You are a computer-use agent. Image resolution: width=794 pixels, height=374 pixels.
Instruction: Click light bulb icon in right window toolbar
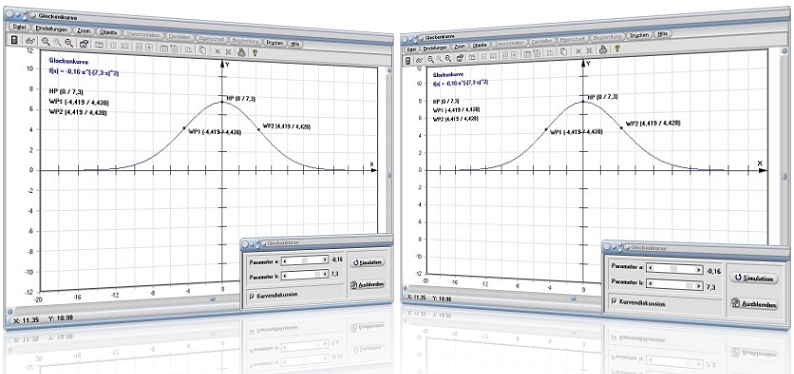[617, 49]
